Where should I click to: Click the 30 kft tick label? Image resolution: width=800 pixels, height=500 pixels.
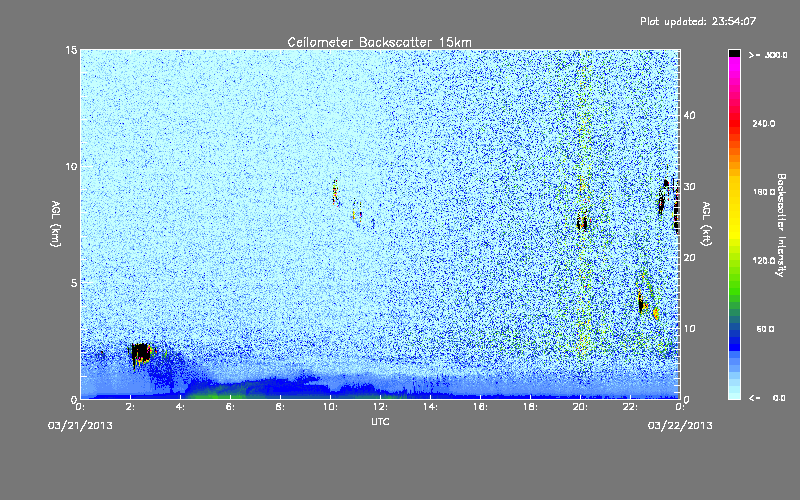pyautogui.click(x=689, y=187)
